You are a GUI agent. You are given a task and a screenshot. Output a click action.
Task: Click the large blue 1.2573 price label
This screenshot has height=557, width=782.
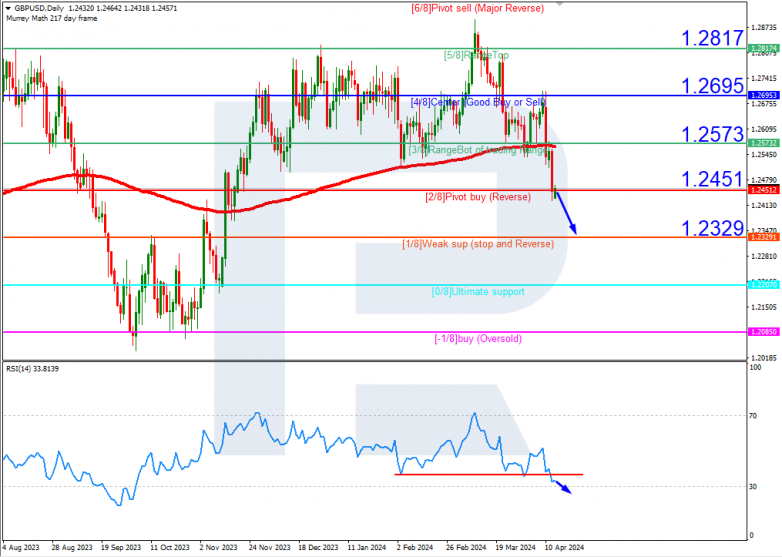[x=712, y=134]
